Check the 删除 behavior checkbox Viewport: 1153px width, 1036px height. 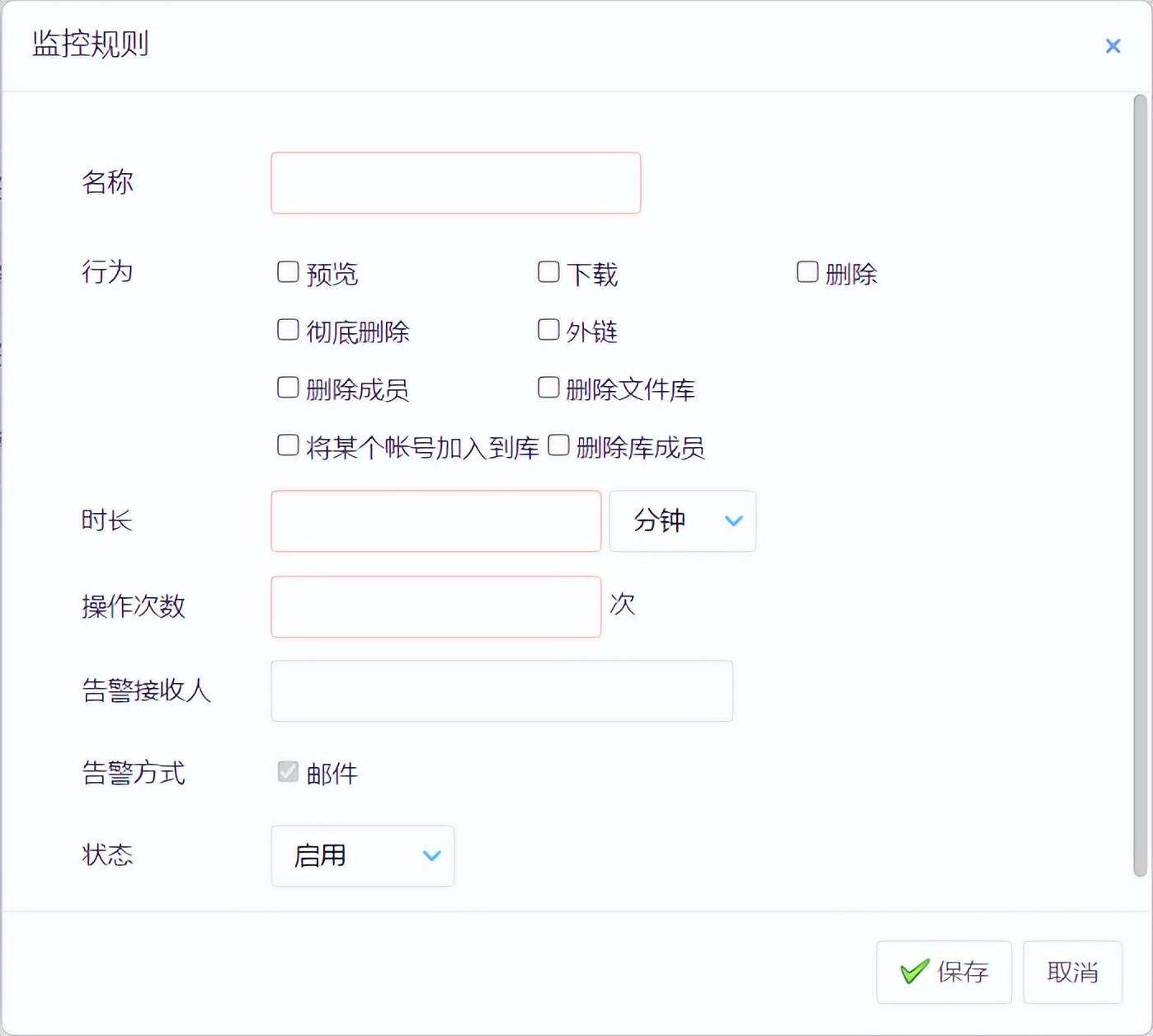point(807,272)
